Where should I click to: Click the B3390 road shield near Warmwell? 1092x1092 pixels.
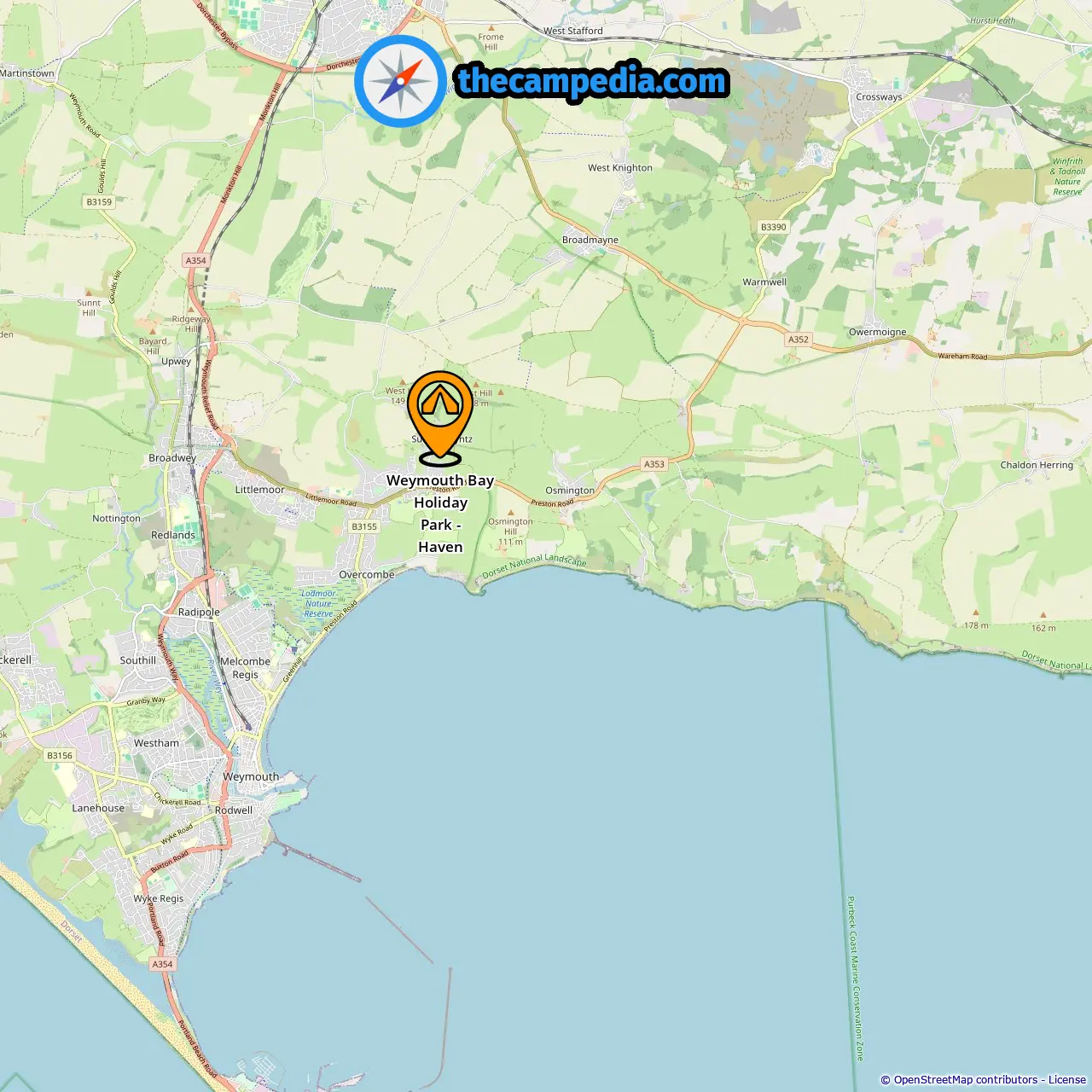pos(774,227)
